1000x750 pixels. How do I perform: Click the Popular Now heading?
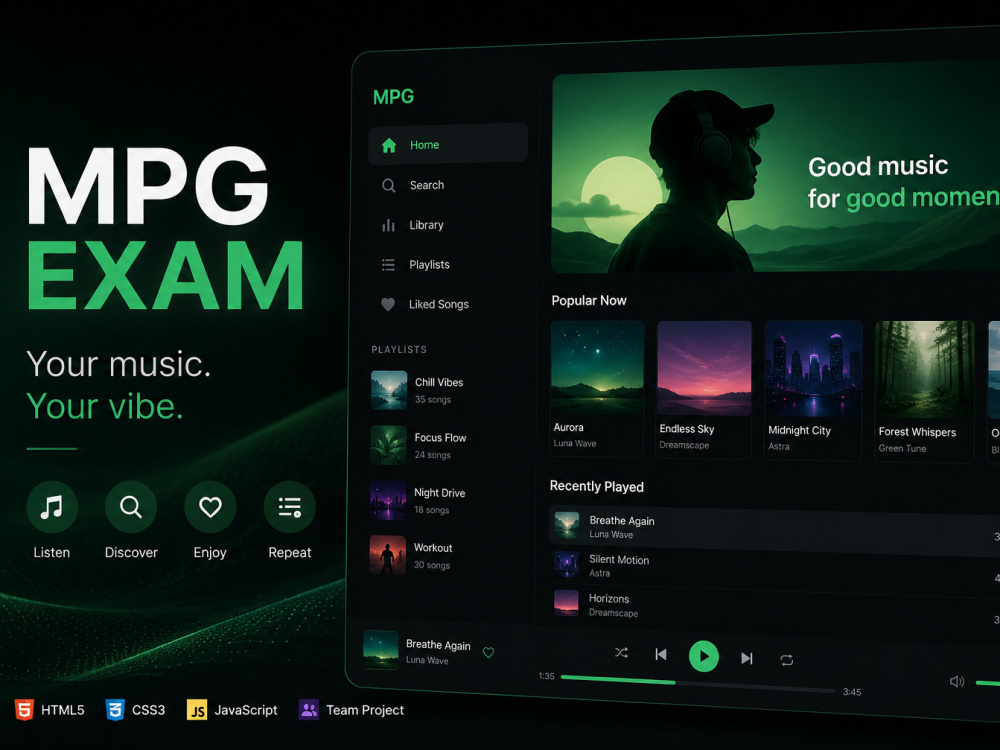point(589,300)
